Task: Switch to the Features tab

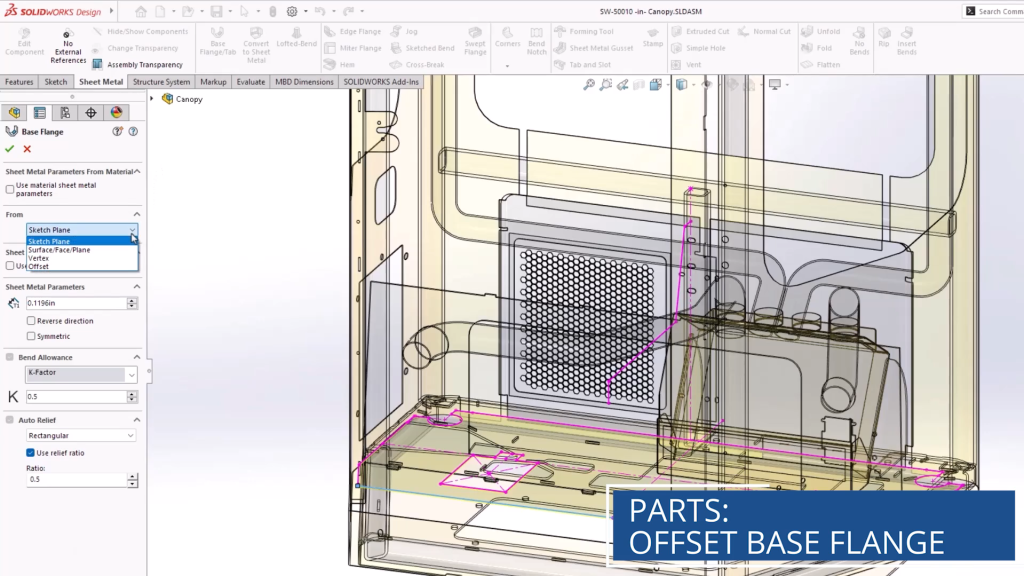Action: click(x=19, y=82)
